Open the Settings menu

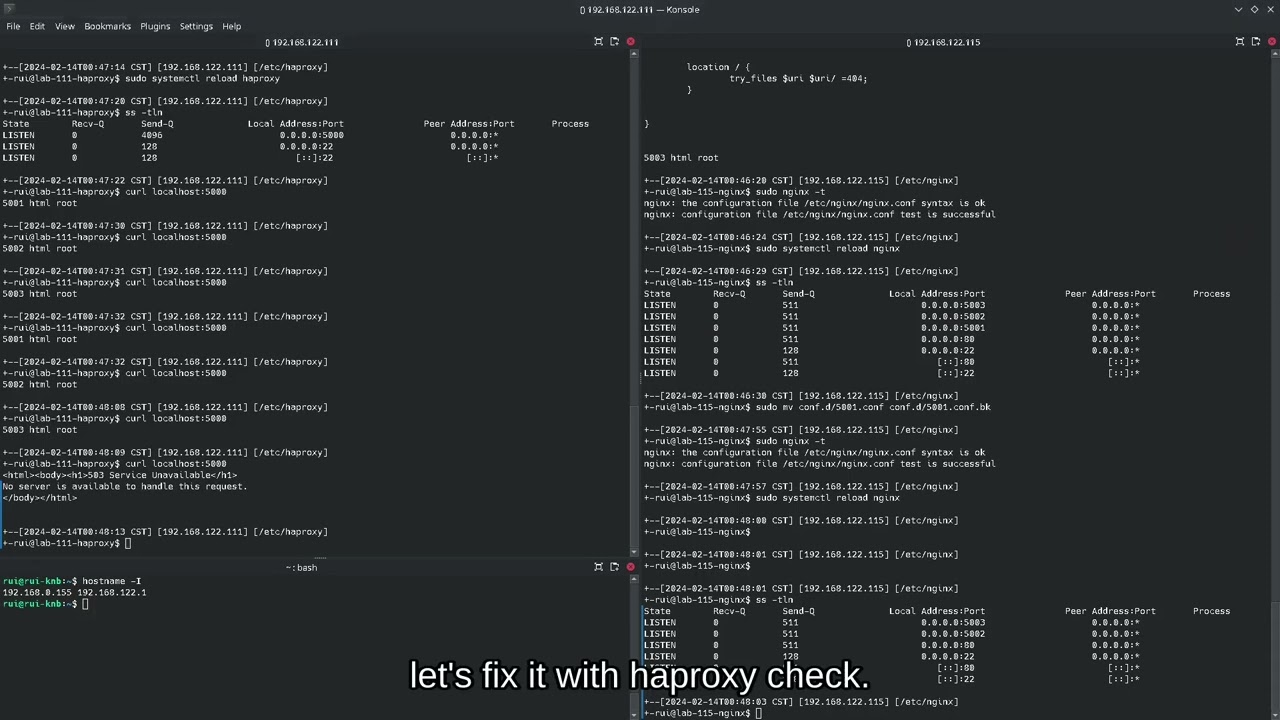pyautogui.click(x=196, y=26)
